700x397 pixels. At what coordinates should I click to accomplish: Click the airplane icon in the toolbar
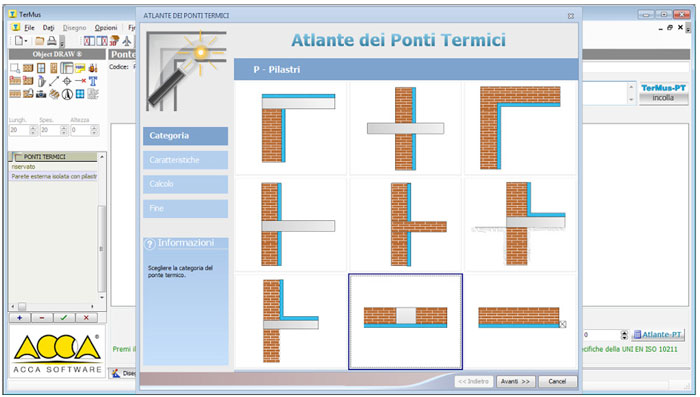[127, 42]
